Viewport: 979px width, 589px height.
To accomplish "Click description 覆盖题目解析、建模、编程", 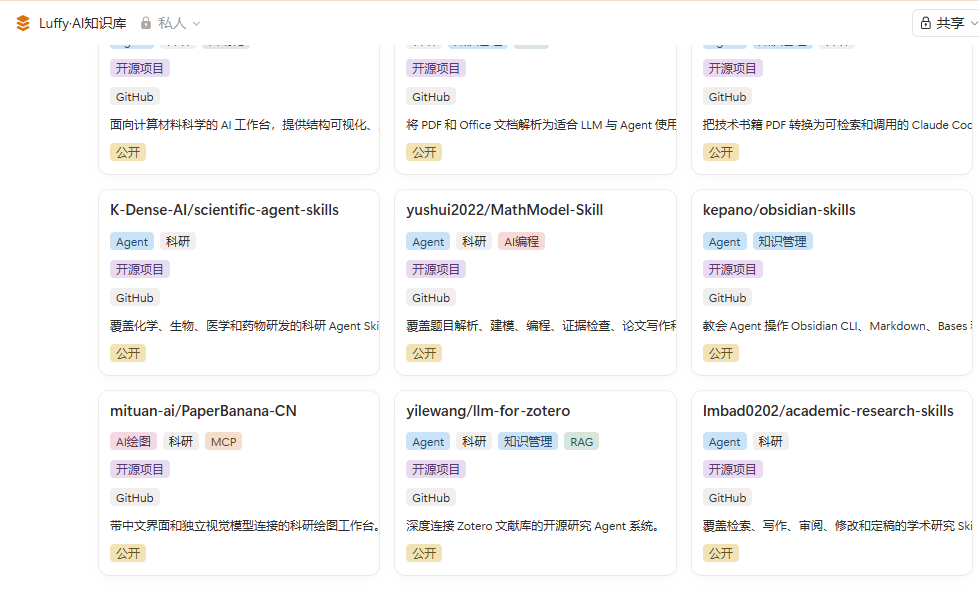I will click(x=541, y=326).
